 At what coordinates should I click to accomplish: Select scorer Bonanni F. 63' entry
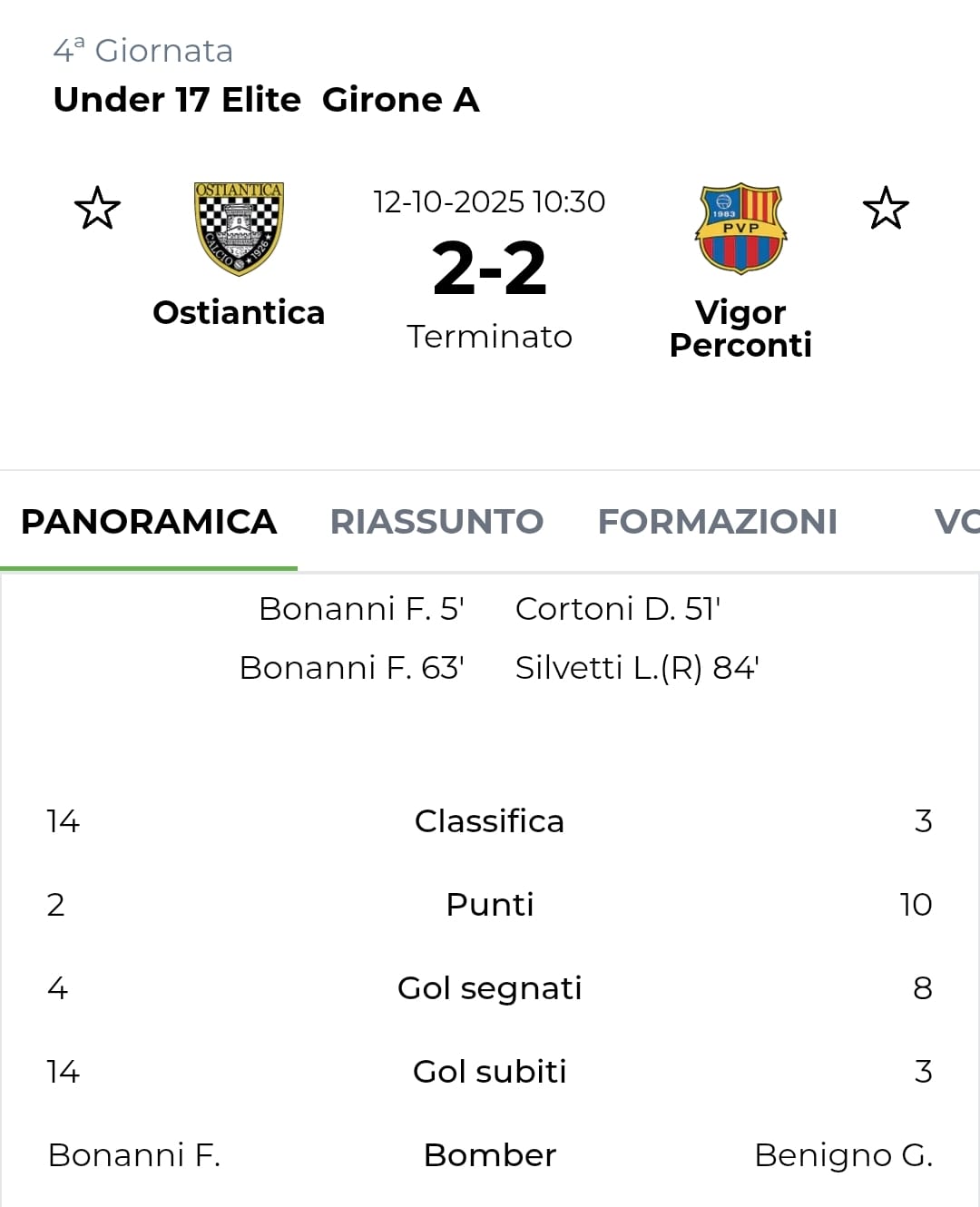(x=351, y=668)
